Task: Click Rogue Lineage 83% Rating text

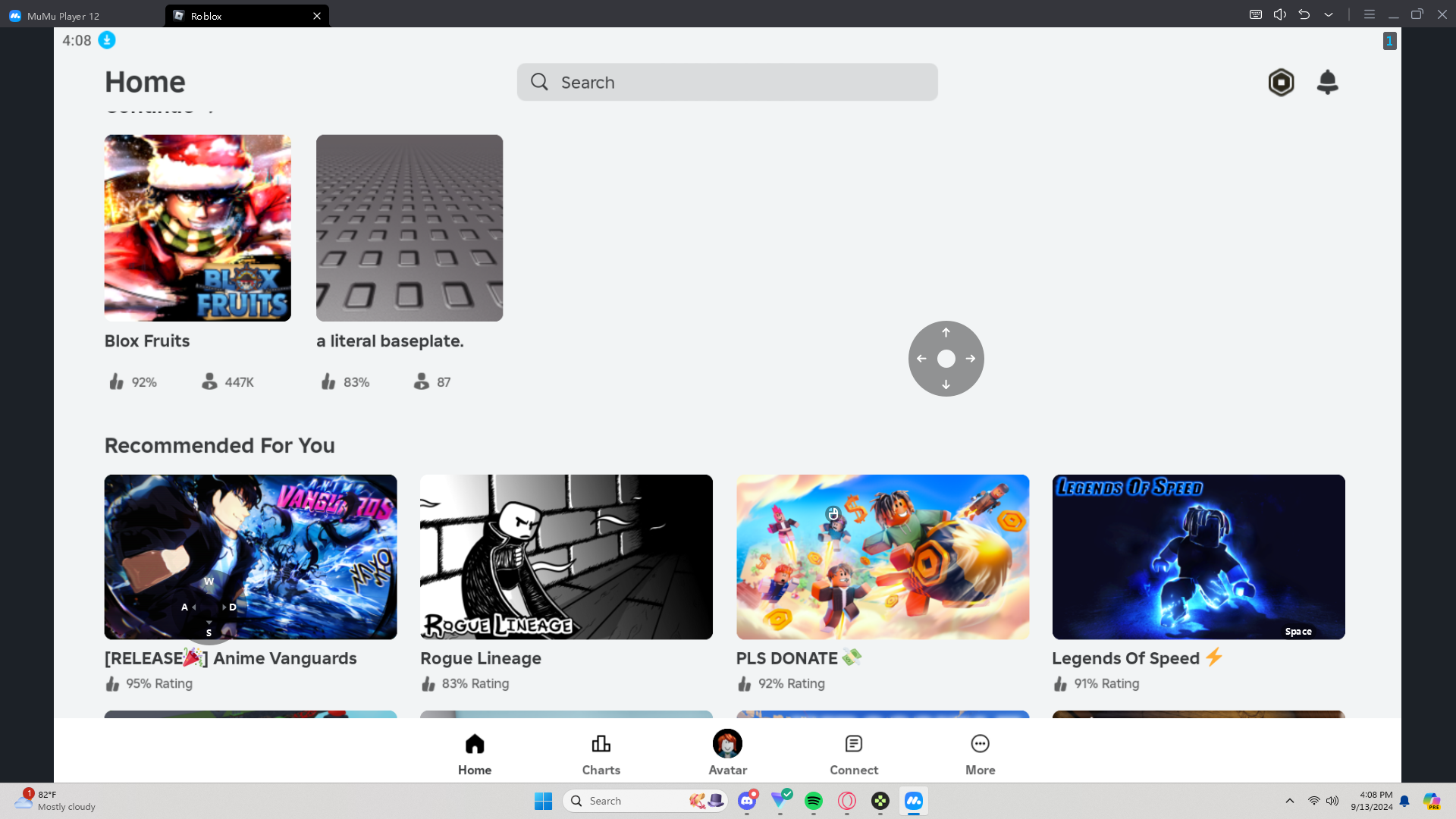Action: (475, 684)
